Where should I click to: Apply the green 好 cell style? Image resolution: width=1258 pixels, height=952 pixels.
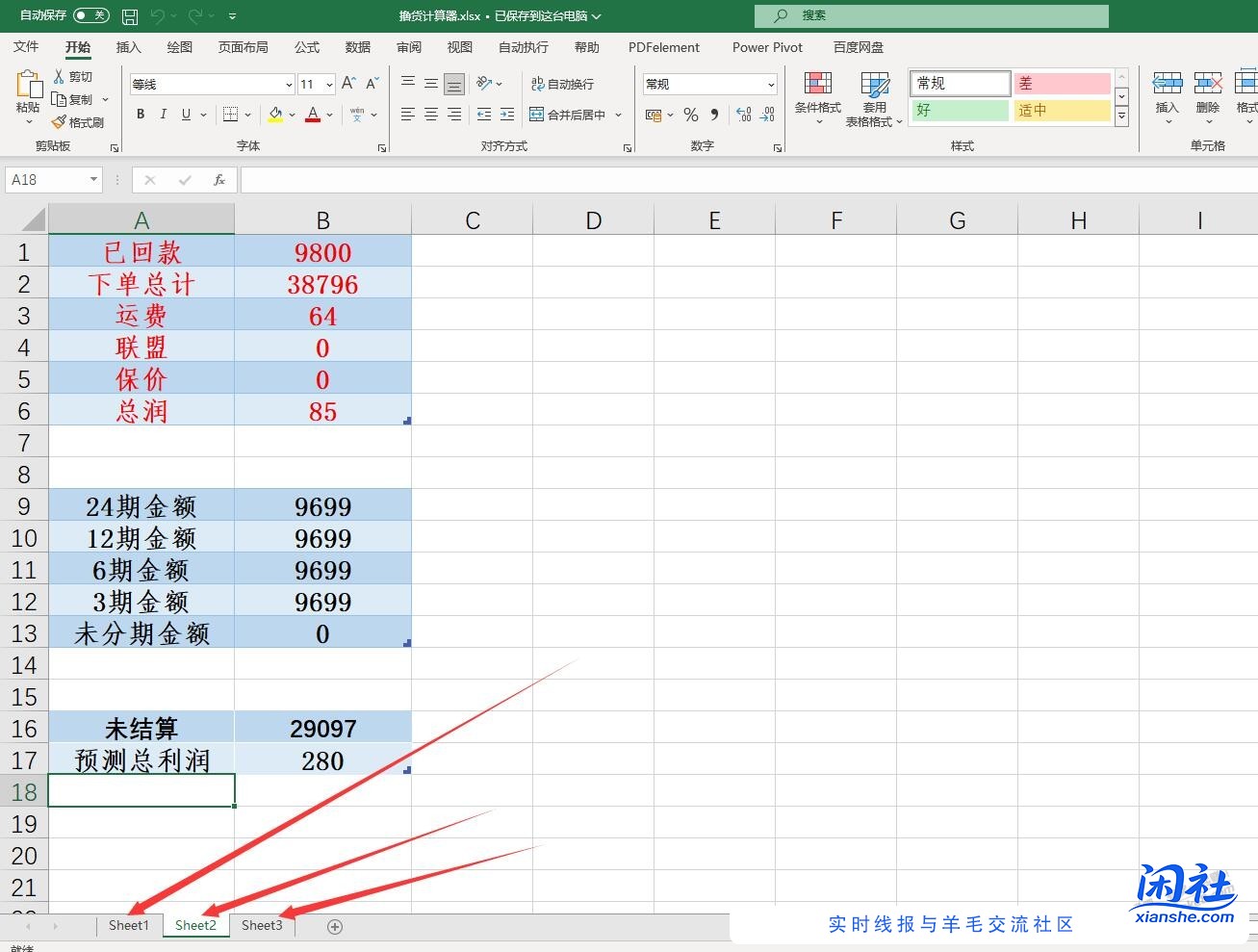click(959, 110)
